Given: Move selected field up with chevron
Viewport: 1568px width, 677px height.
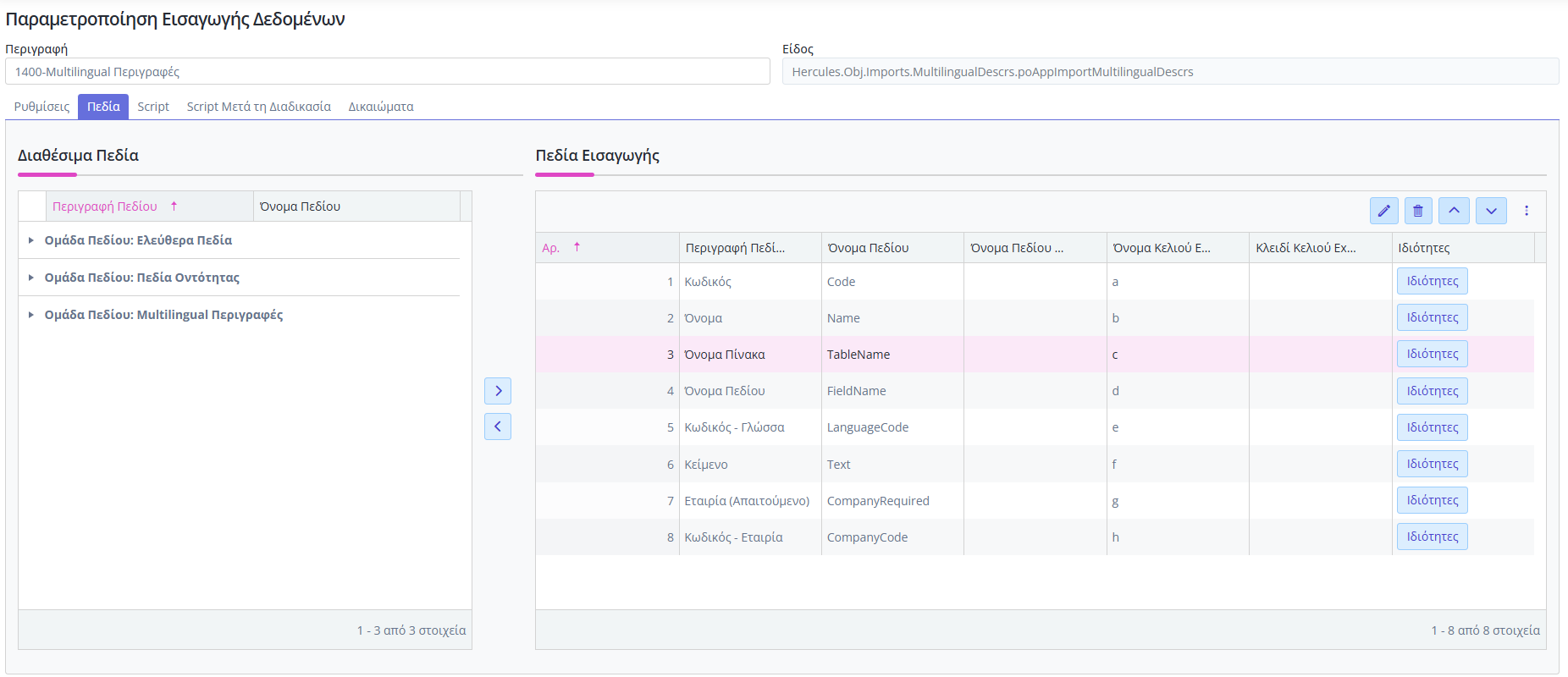Looking at the screenshot, I should point(1454,211).
